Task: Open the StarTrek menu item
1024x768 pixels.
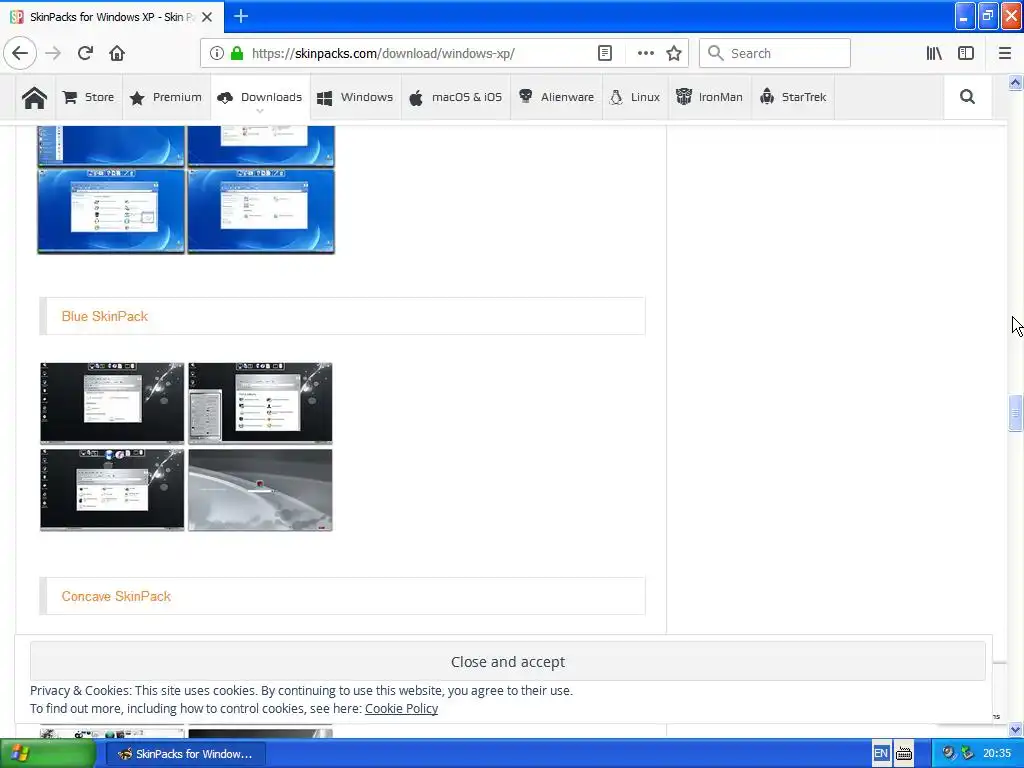Action: point(793,97)
